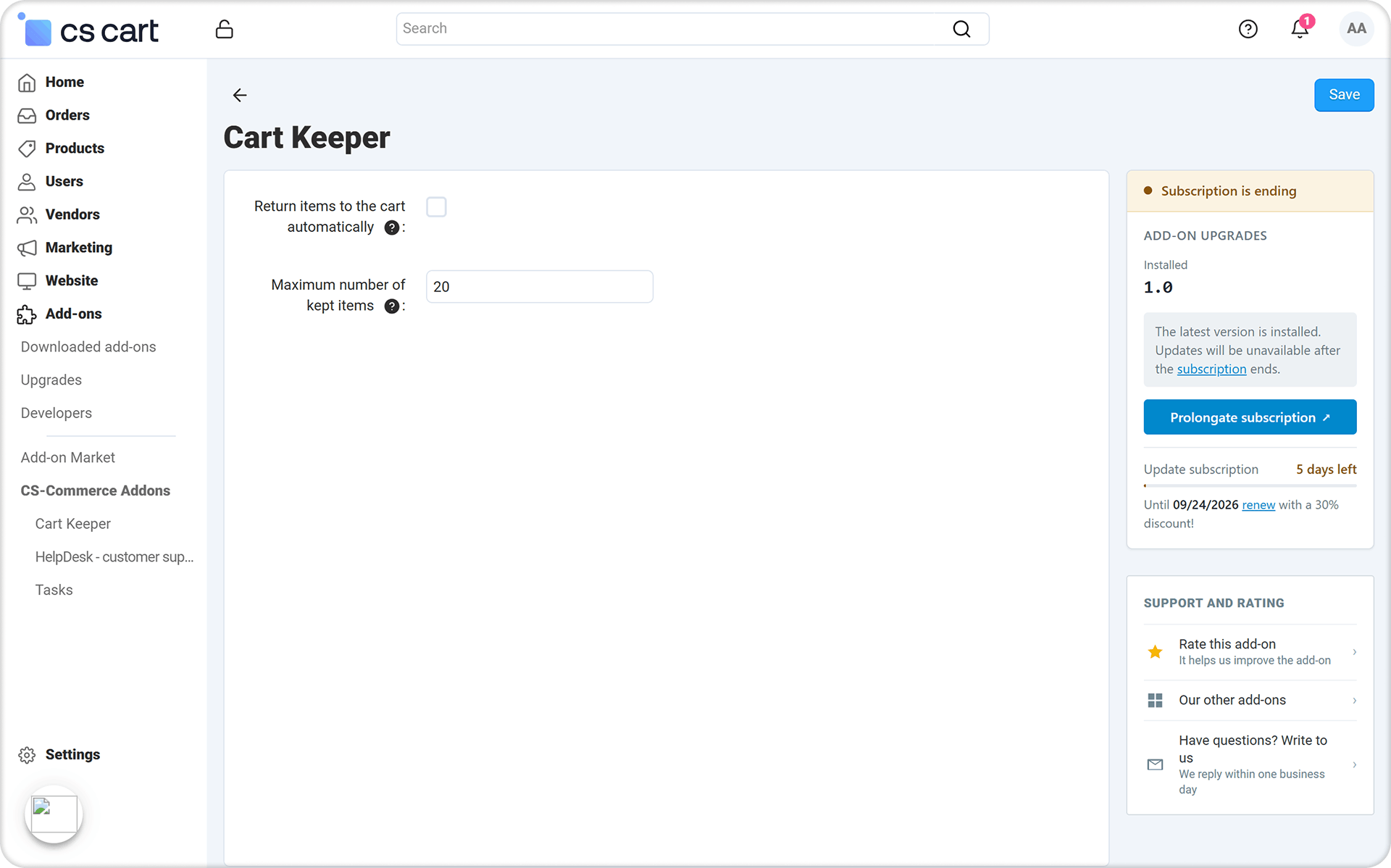This screenshot has height=868, width=1391.
Task: Open the Orders menu
Action: 67,115
